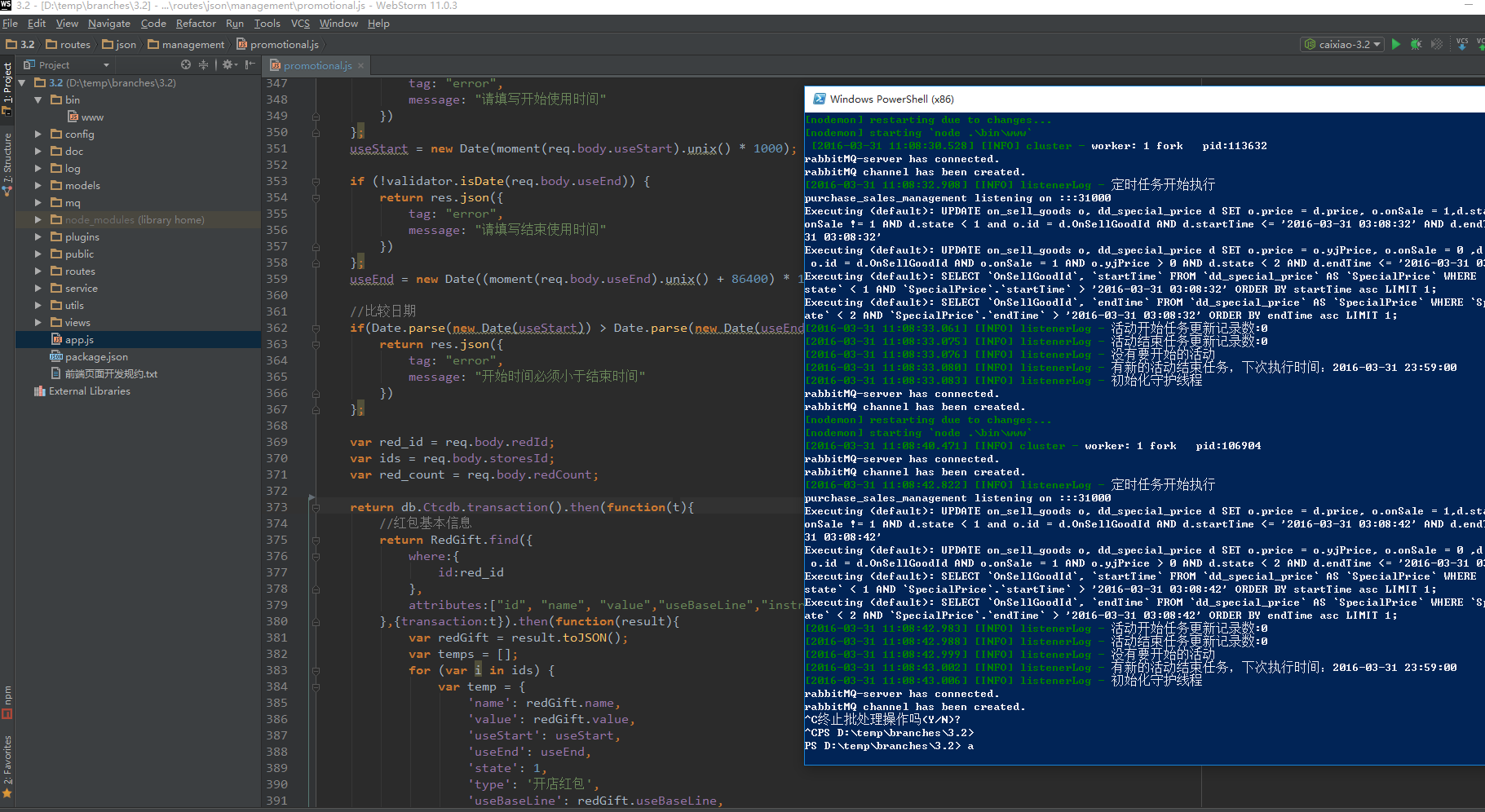Click line number 372 in the gutter
This screenshot has width=1485, height=812.
click(276, 491)
